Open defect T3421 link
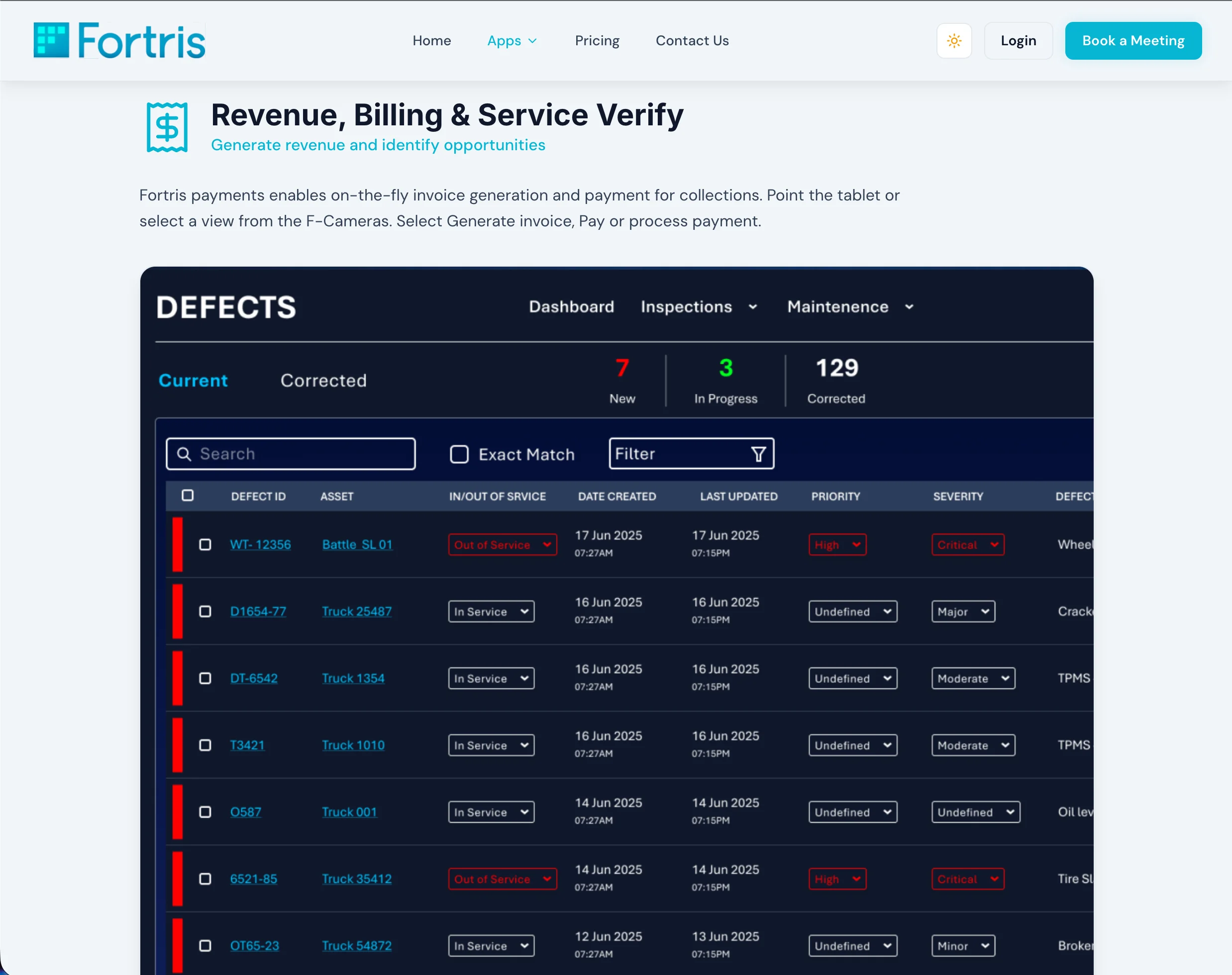The image size is (1232, 975). (247, 745)
